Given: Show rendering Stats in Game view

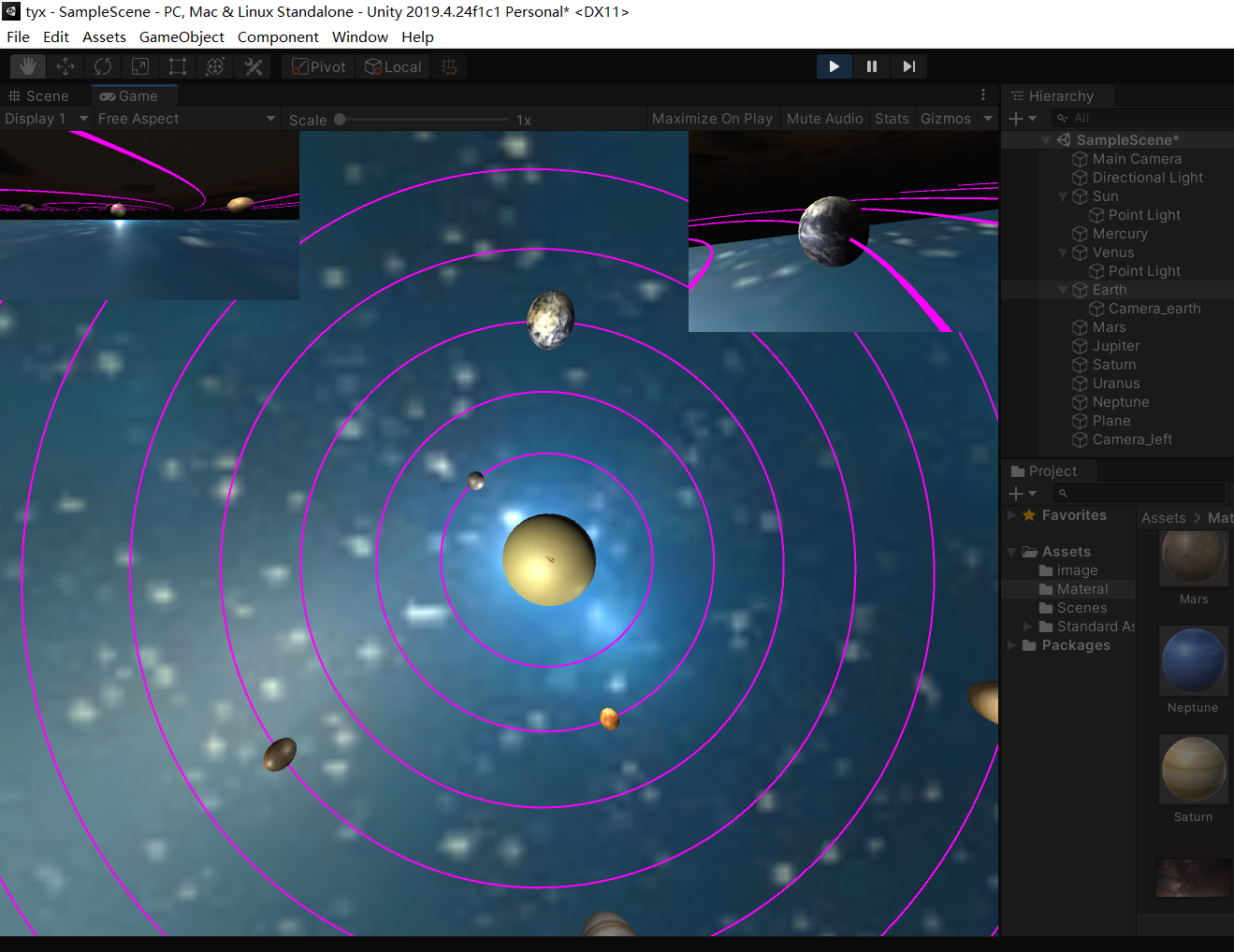Looking at the screenshot, I should pos(891,118).
